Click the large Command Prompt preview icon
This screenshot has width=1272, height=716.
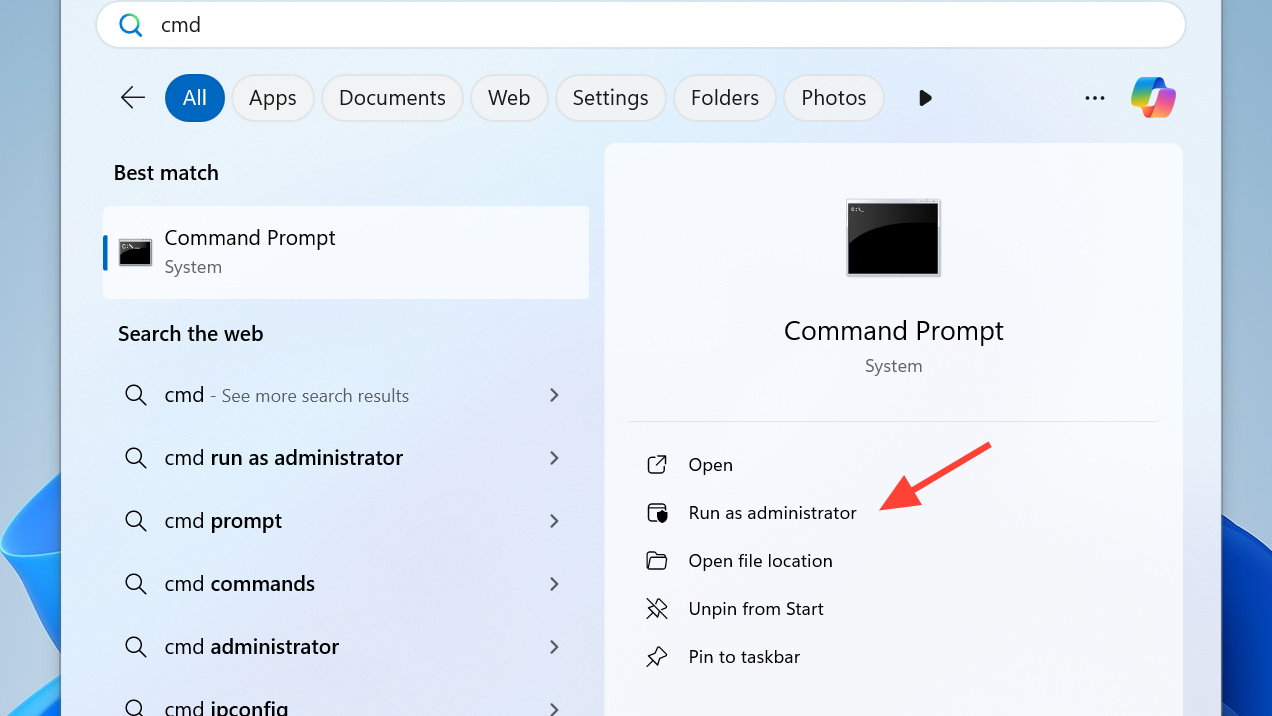click(x=893, y=237)
